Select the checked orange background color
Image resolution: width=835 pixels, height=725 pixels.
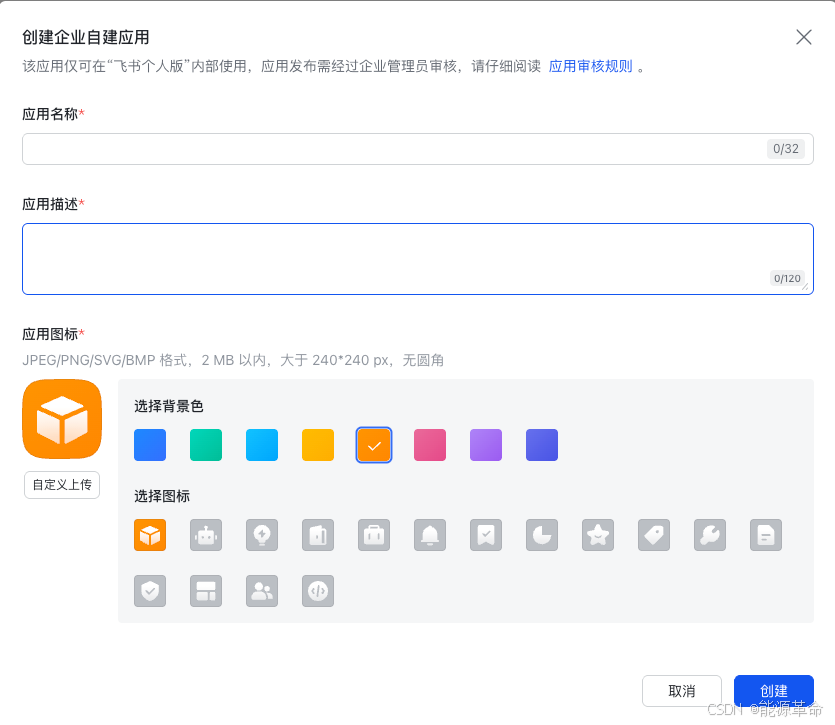374,445
